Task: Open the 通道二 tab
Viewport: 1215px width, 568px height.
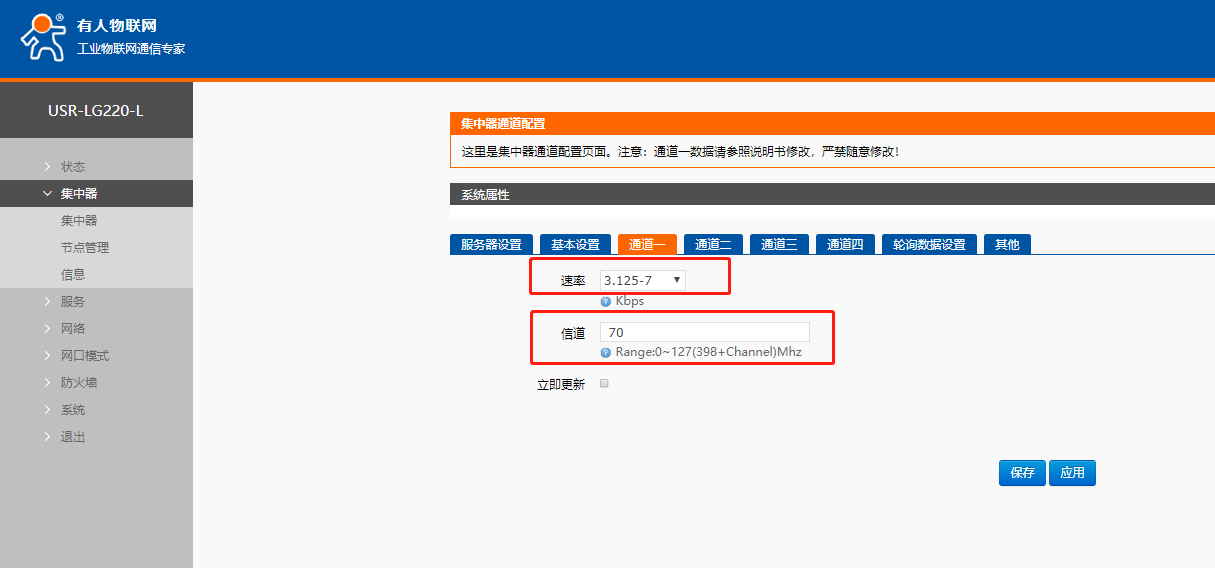Action: pos(713,245)
